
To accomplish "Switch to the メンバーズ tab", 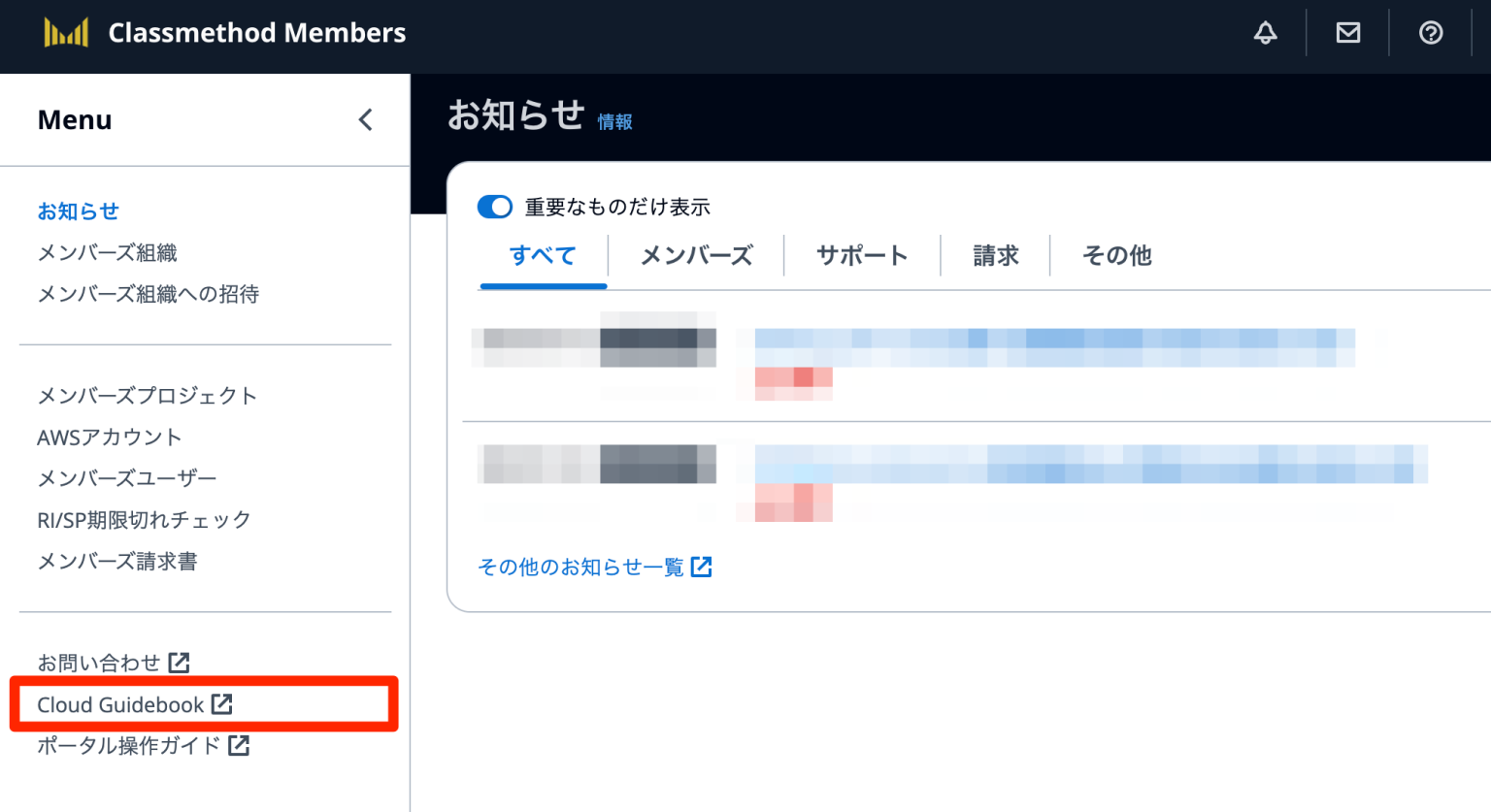I will (x=695, y=255).
